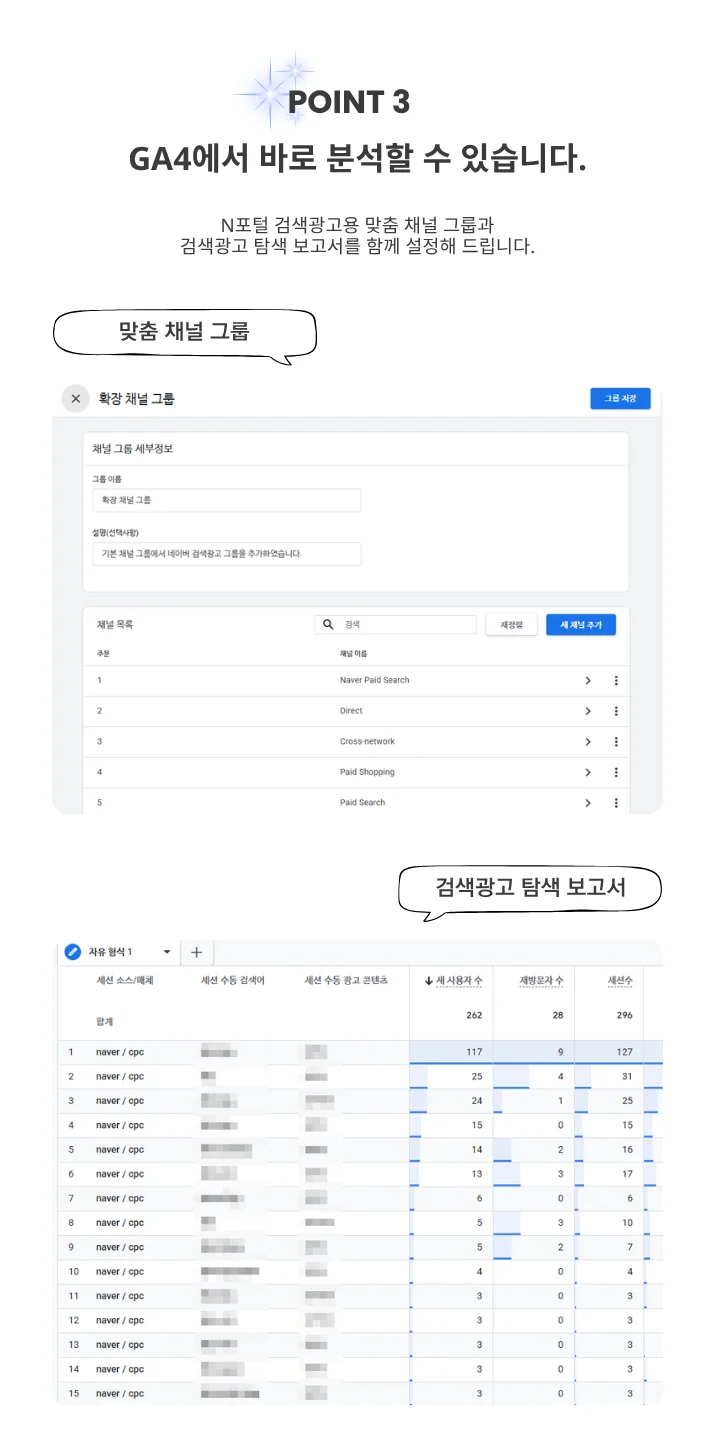715x1444 pixels.
Task: Expand the Paid Search channel chevron
Action: [588, 802]
